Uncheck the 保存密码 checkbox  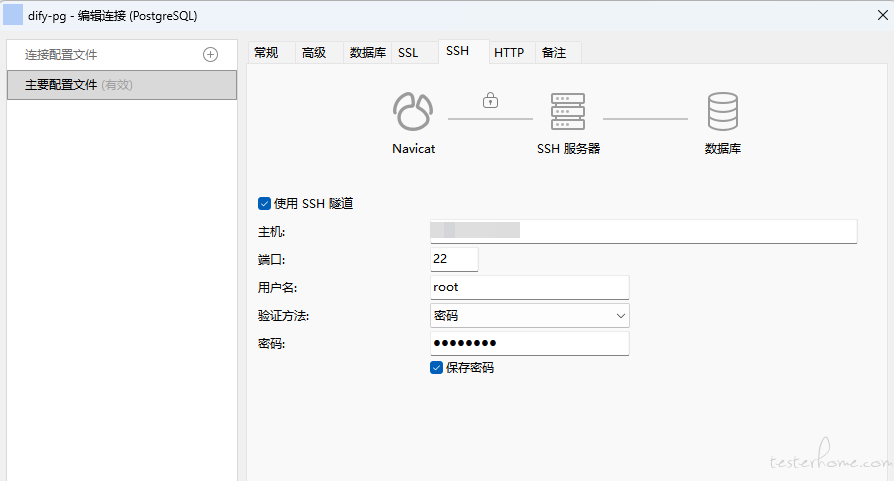pos(436,368)
